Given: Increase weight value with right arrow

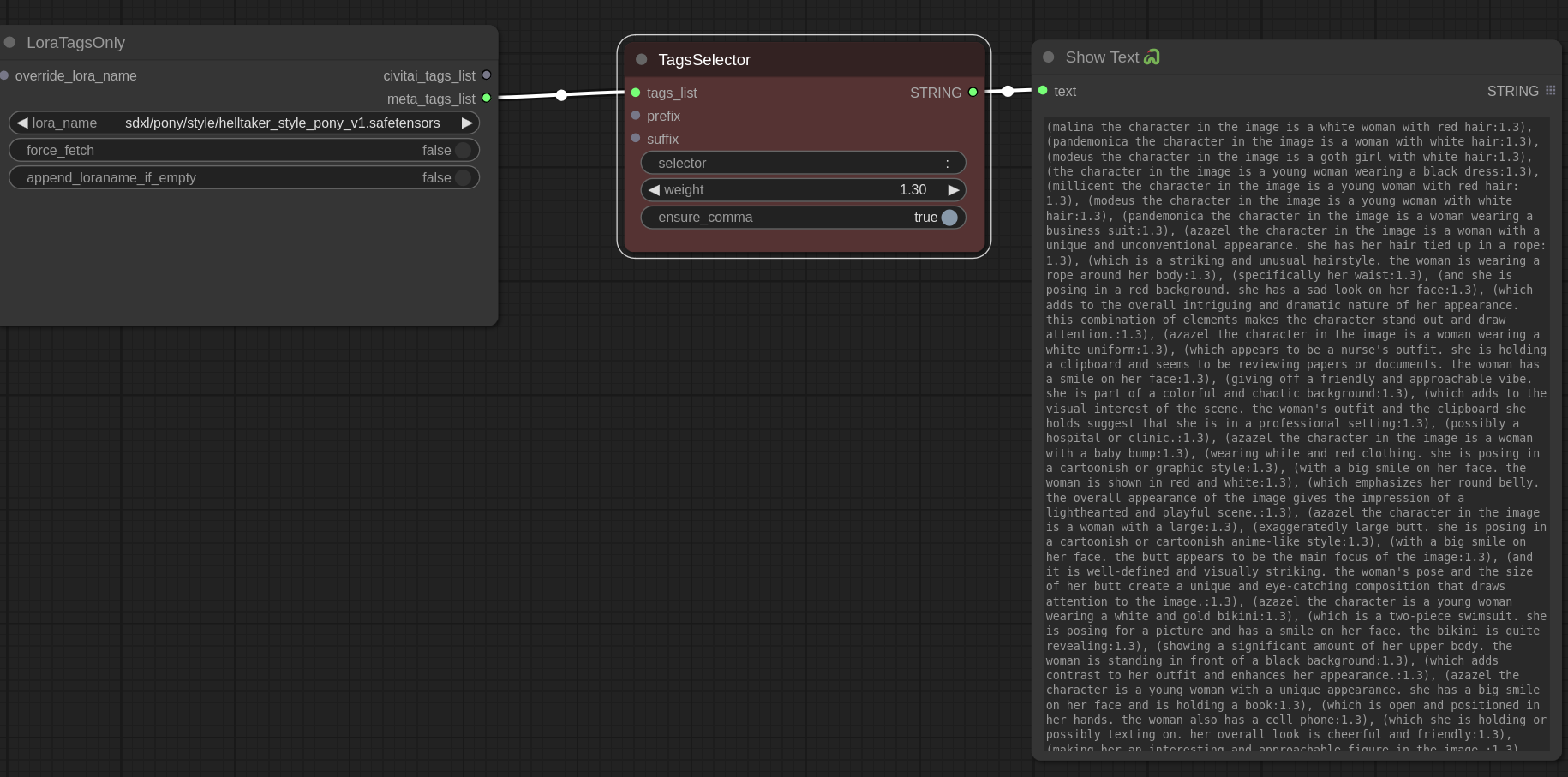Looking at the screenshot, I should click(x=953, y=190).
